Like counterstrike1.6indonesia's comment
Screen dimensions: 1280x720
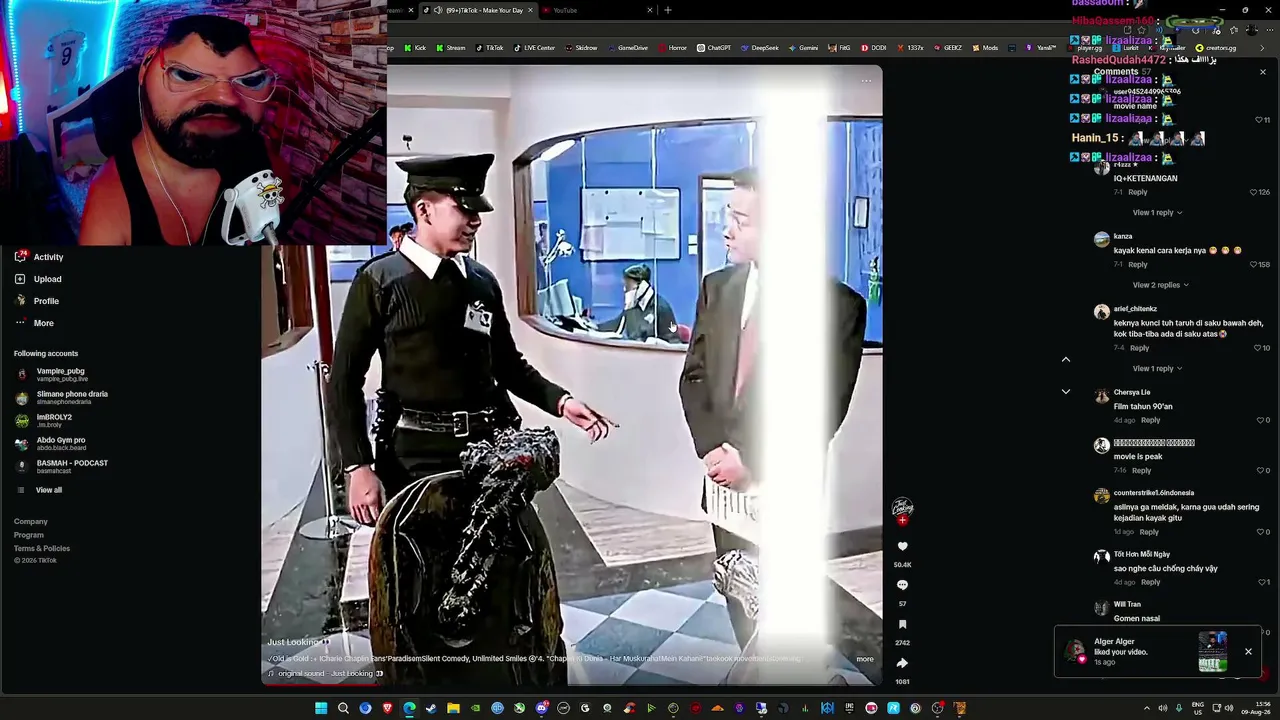pyautogui.click(x=1261, y=532)
